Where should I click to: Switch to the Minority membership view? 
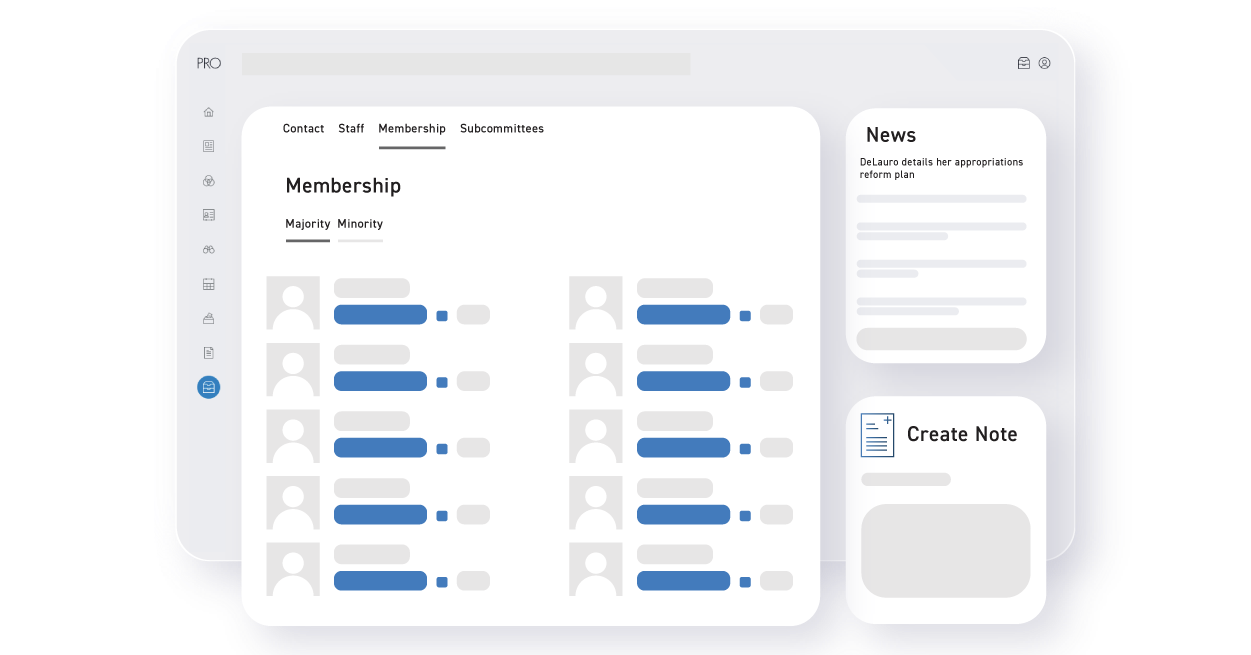click(x=359, y=224)
